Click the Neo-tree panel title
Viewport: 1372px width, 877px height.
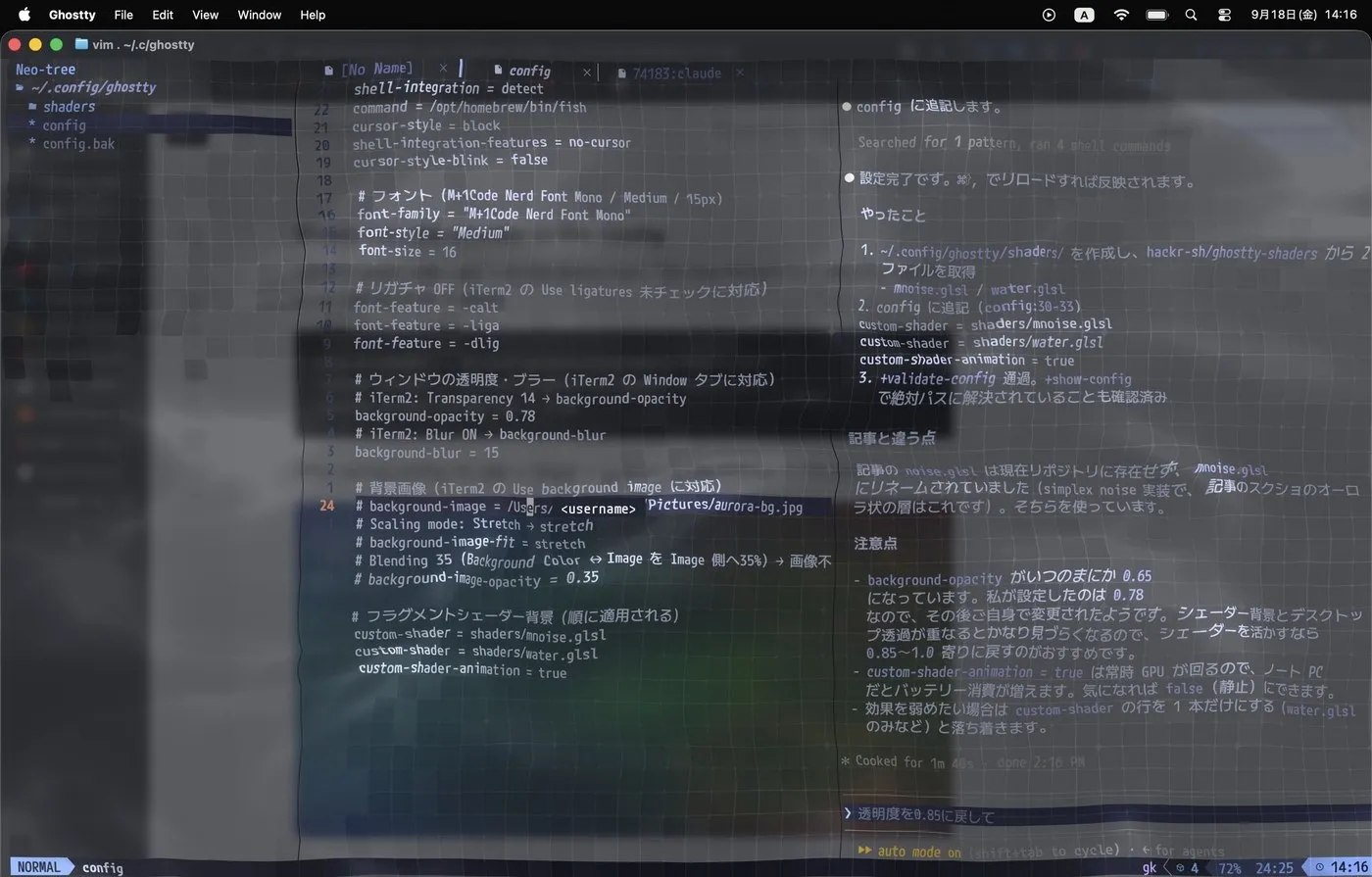pos(45,70)
